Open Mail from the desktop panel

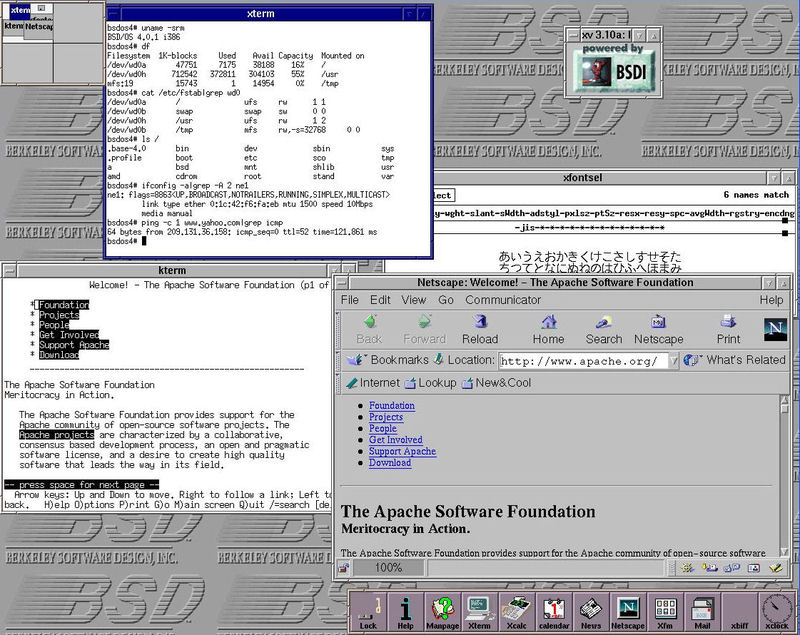(x=703, y=612)
